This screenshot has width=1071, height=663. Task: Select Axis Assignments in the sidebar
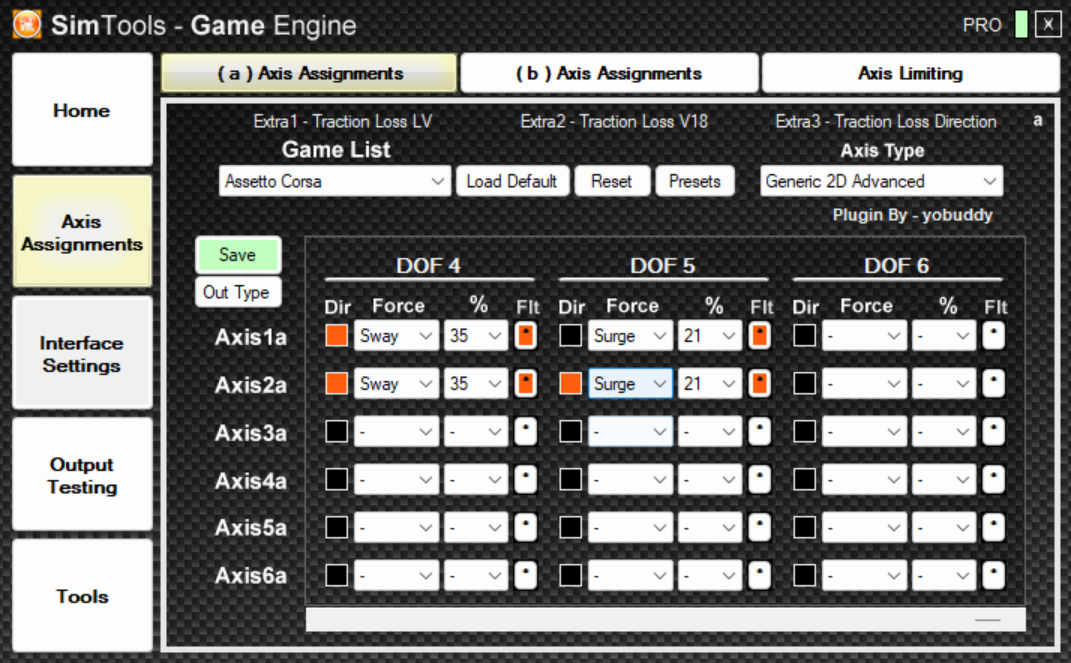82,232
